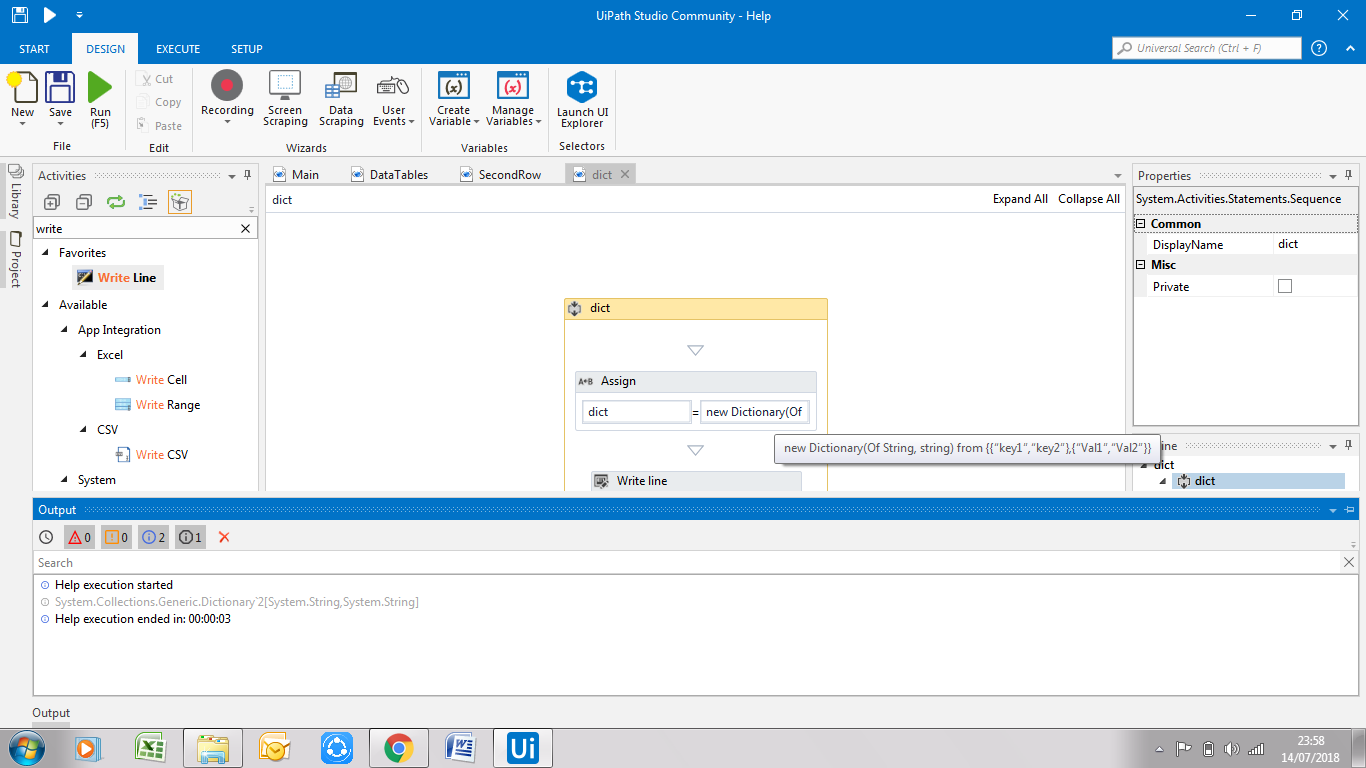The width and height of the screenshot is (1366, 768).
Task: Launch the Data Scraping wizard
Action: 341,99
